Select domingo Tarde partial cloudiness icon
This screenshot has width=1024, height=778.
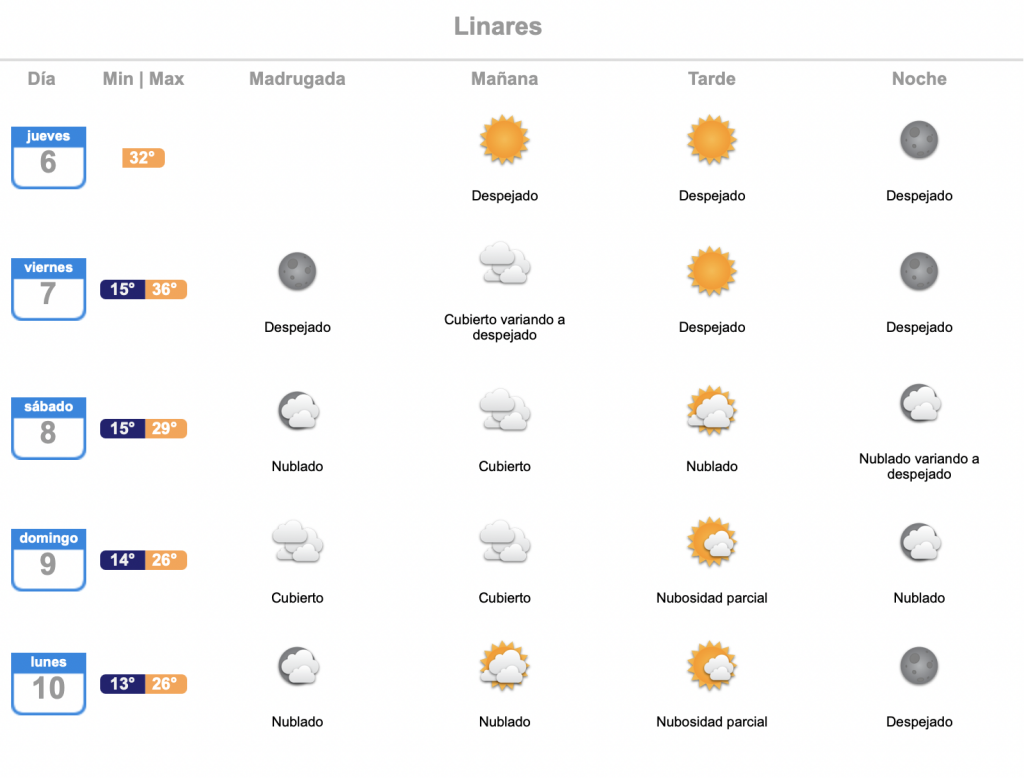pyautogui.click(x=712, y=542)
